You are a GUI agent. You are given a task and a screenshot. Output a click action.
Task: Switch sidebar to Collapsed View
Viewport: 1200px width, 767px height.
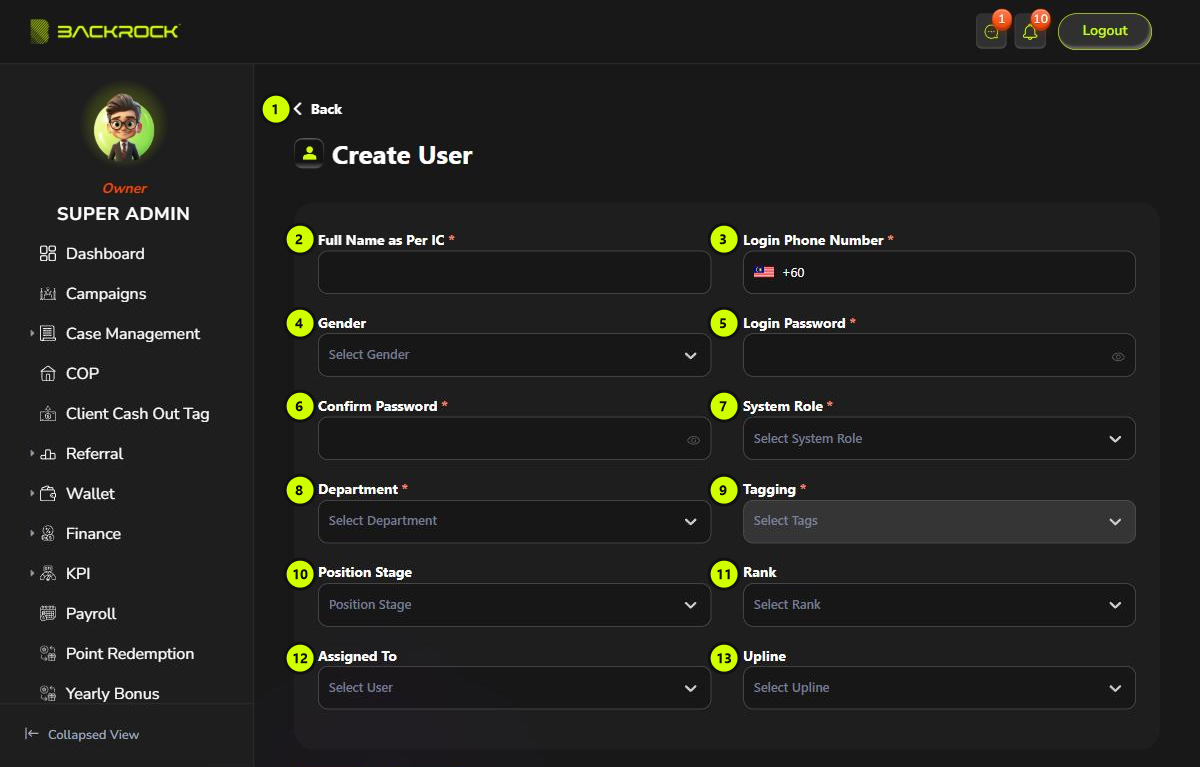point(82,734)
